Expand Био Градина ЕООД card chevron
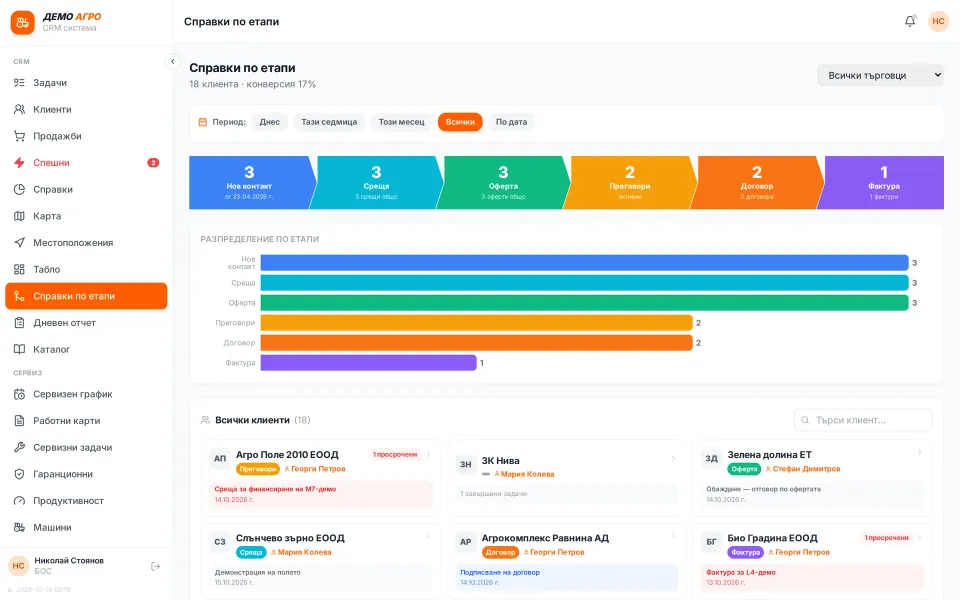Screen dimensions: 960x600 [920, 538]
